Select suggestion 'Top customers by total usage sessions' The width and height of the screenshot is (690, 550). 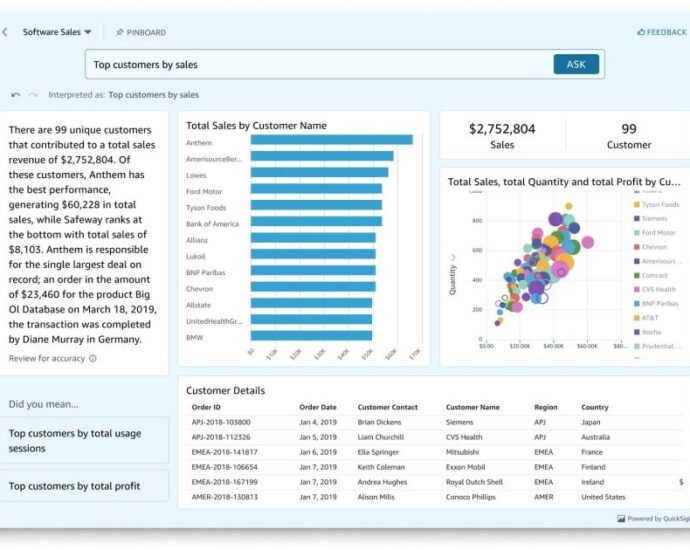(x=84, y=440)
